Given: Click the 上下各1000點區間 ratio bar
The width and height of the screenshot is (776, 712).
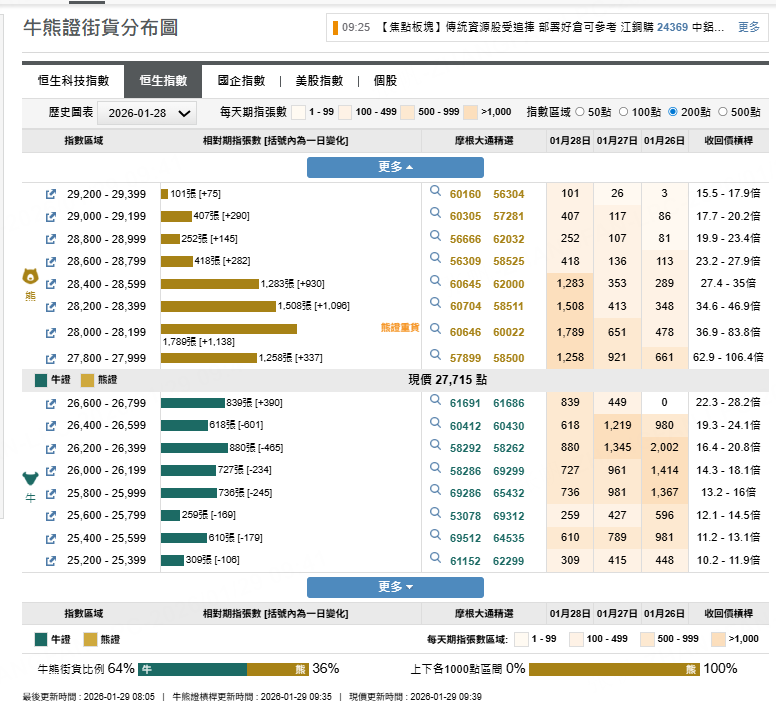Looking at the screenshot, I should [x=614, y=669].
